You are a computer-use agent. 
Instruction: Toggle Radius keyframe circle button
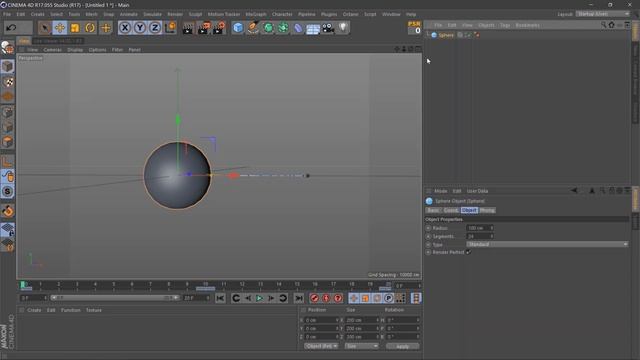pyautogui.click(x=428, y=228)
